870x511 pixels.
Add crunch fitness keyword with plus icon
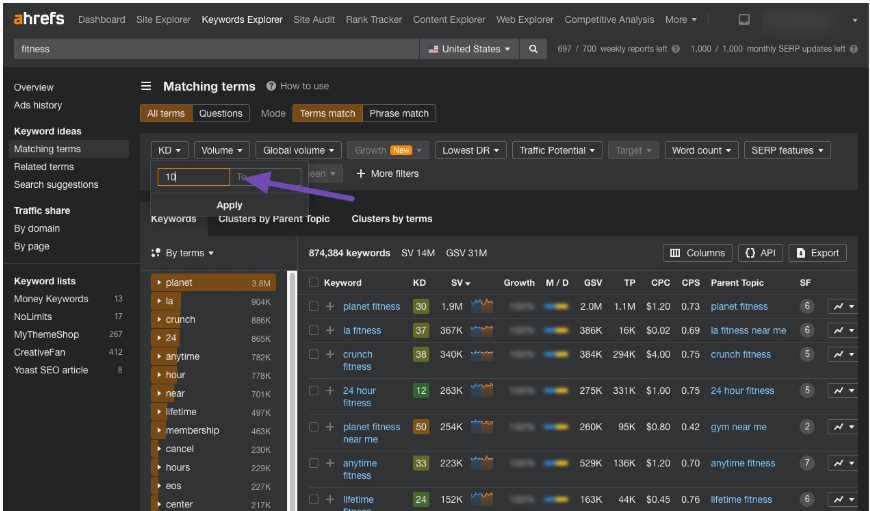click(330, 354)
